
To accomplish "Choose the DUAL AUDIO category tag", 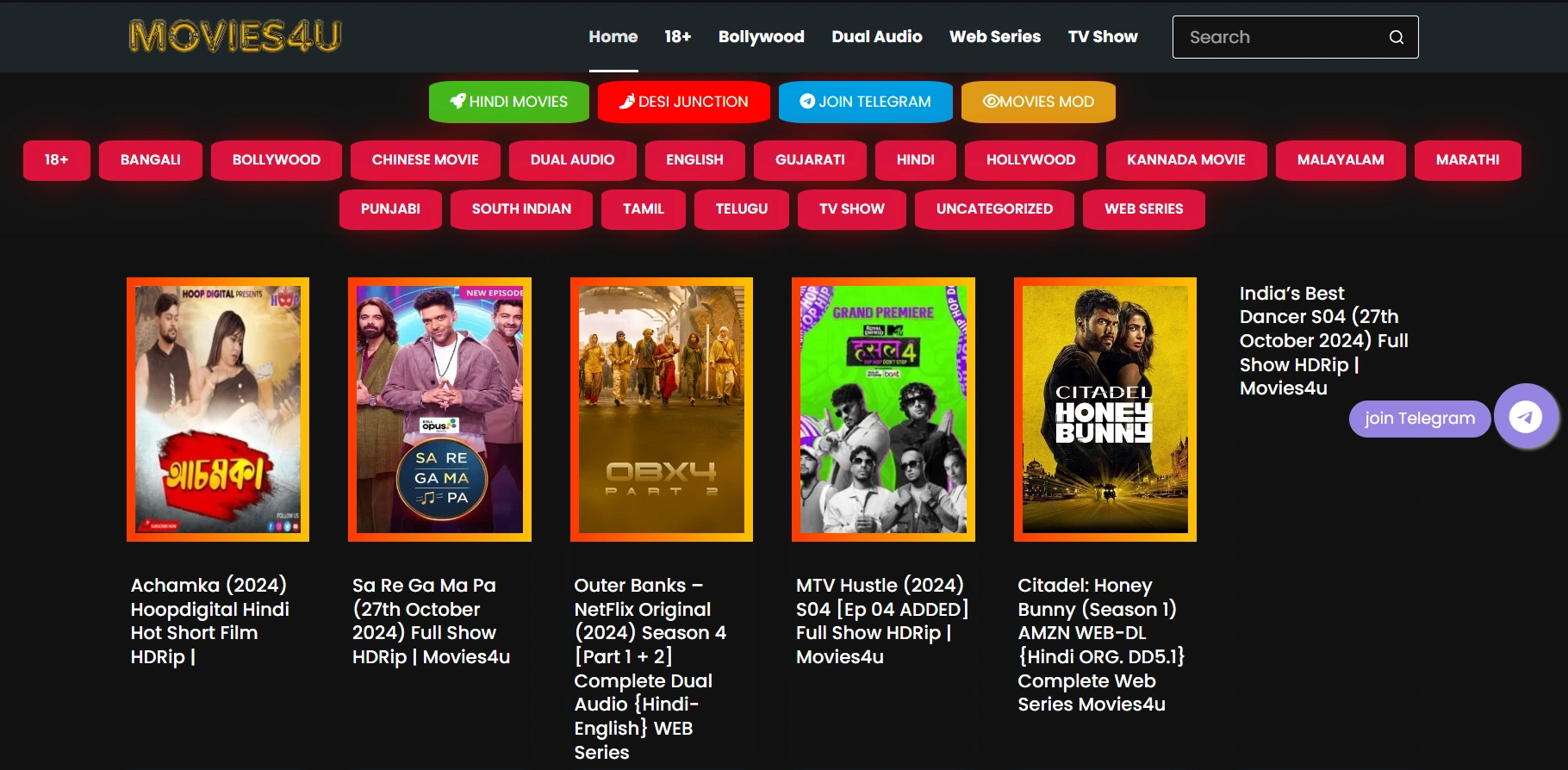I will pyautogui.click(x=573, y=160).
